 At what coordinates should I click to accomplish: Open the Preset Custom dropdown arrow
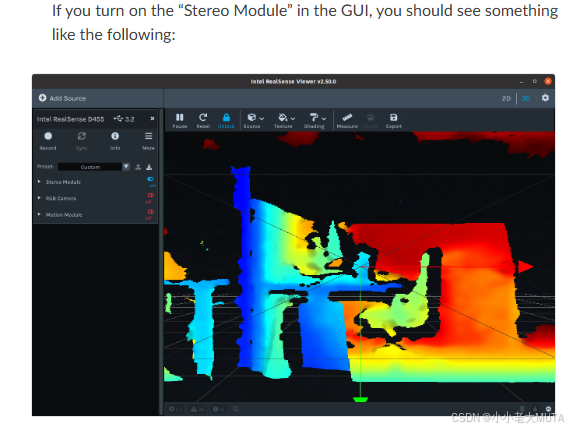pyautogui.click(x=126, y=167)
